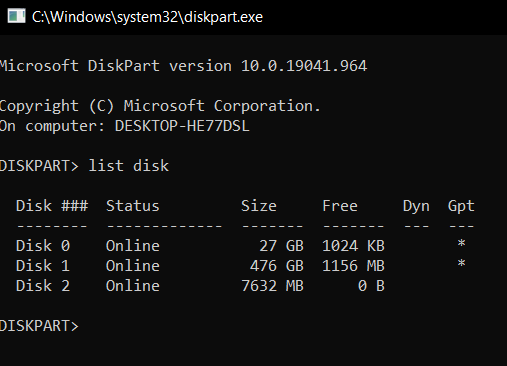Click the 1024 KB free value

pyautogui.click(x=353, y=246)
